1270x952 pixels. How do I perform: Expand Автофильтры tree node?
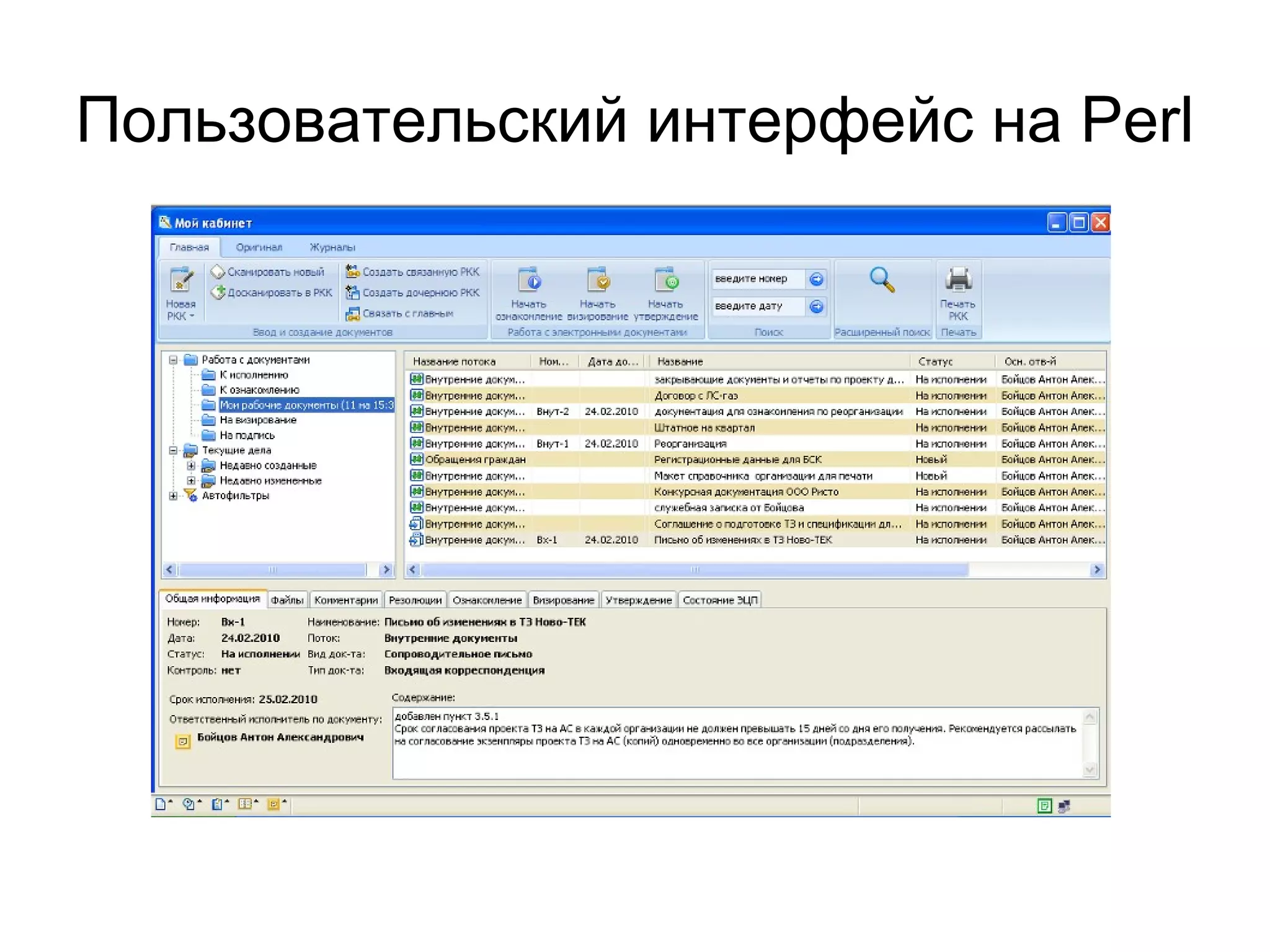pyautogui.click(x=174, y=496)
